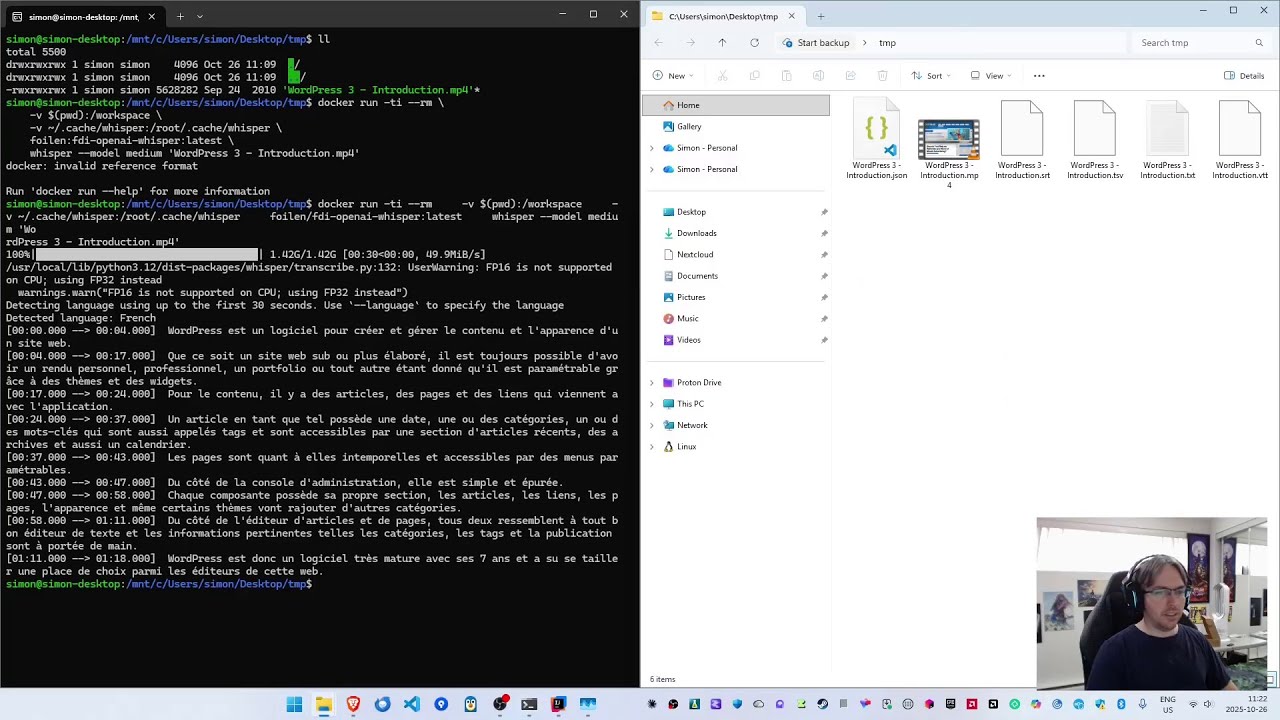Add a new tab in the terminal
Screen dimensions: 1280x720
180,16
